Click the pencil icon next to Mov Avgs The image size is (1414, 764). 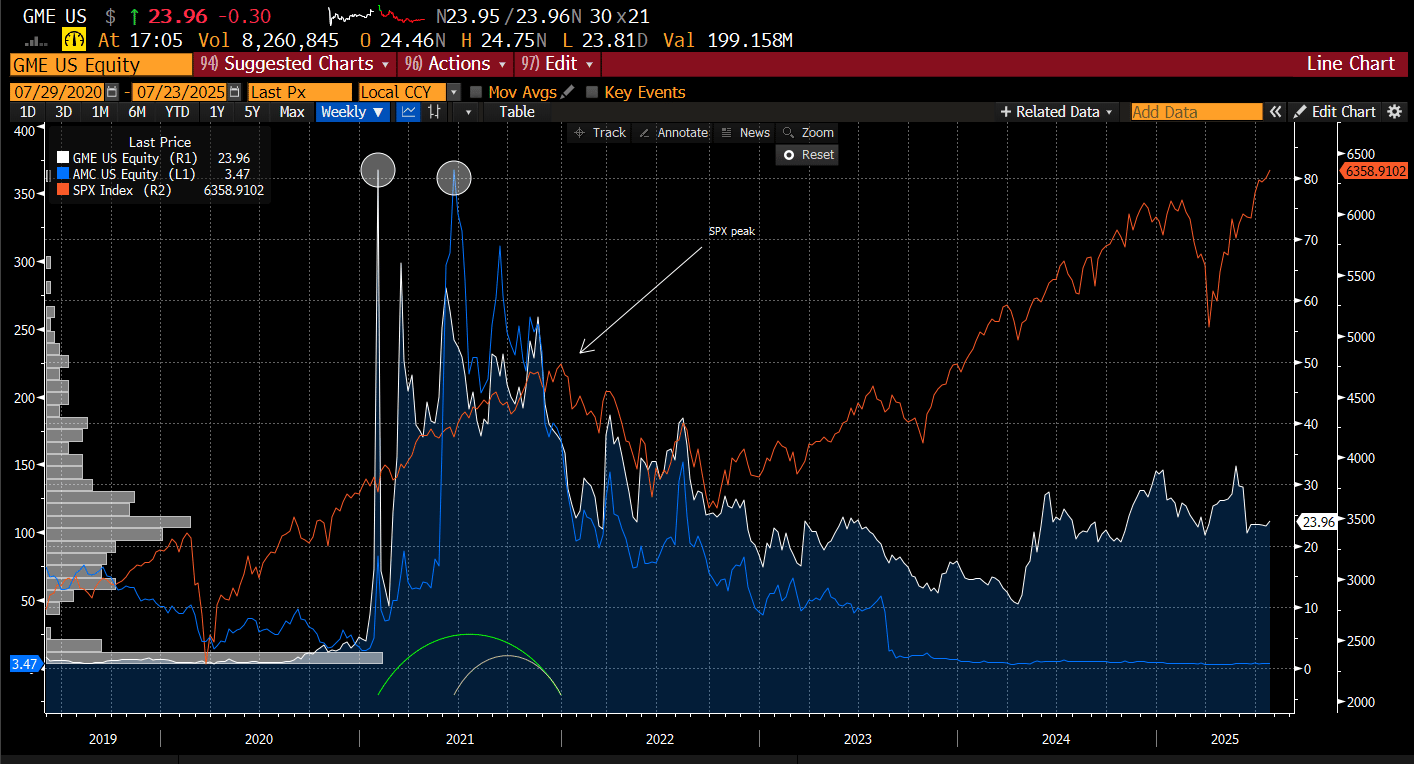(567, 92)
